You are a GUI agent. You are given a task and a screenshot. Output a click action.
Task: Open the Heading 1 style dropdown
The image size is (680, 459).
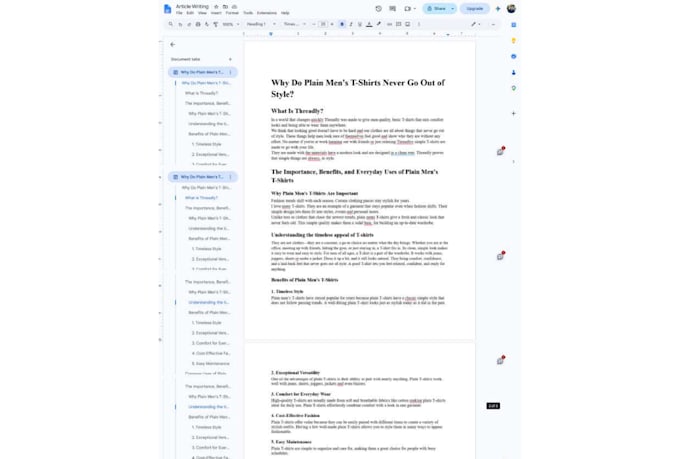261,24
